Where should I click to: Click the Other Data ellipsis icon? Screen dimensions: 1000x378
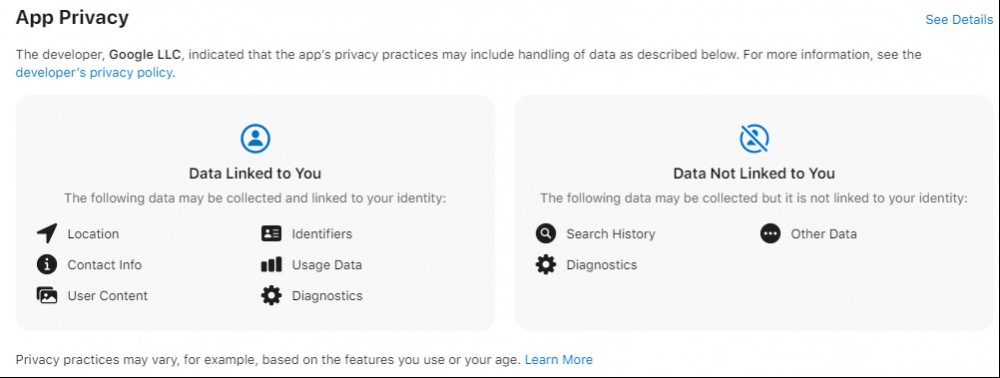pyautogui.click(x=770, y=234)
